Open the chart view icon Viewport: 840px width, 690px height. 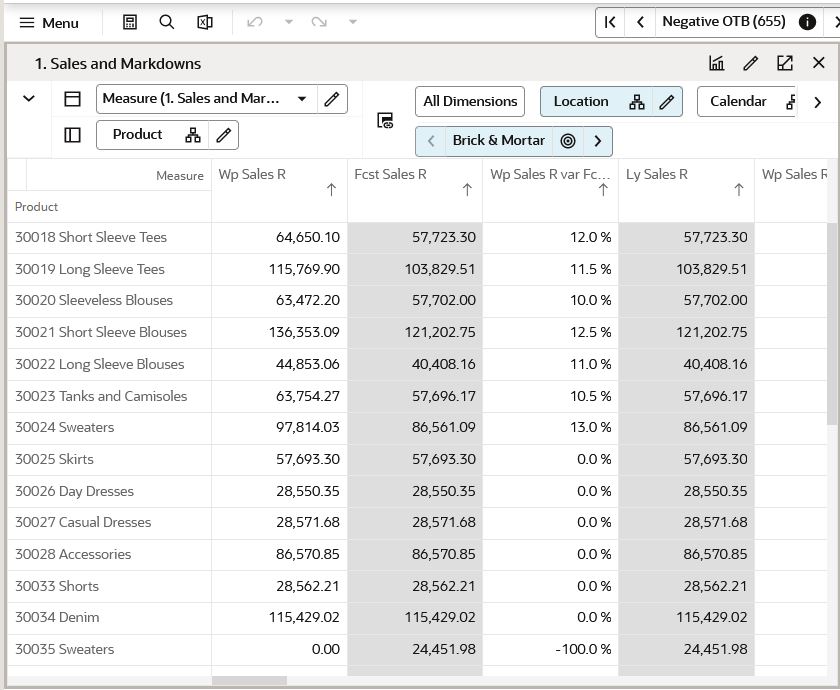point(717,63)
